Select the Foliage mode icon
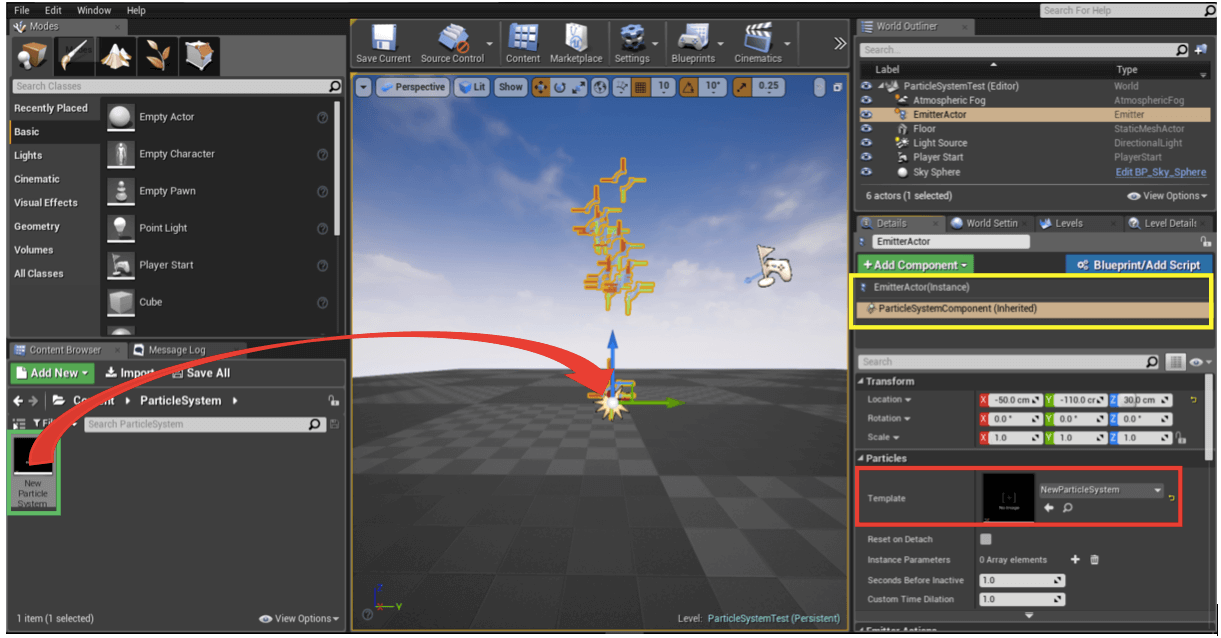The image size is (1221, 638). 159,56
